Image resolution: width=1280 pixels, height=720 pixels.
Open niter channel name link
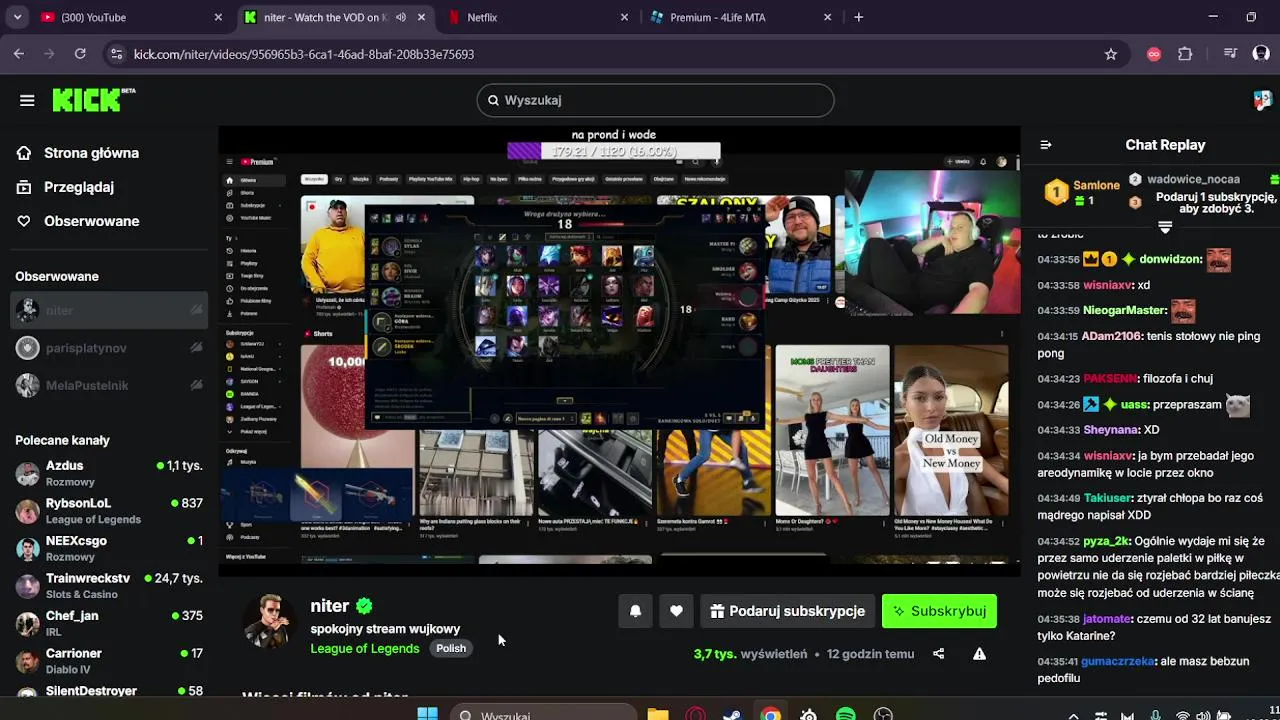[330, 606]
